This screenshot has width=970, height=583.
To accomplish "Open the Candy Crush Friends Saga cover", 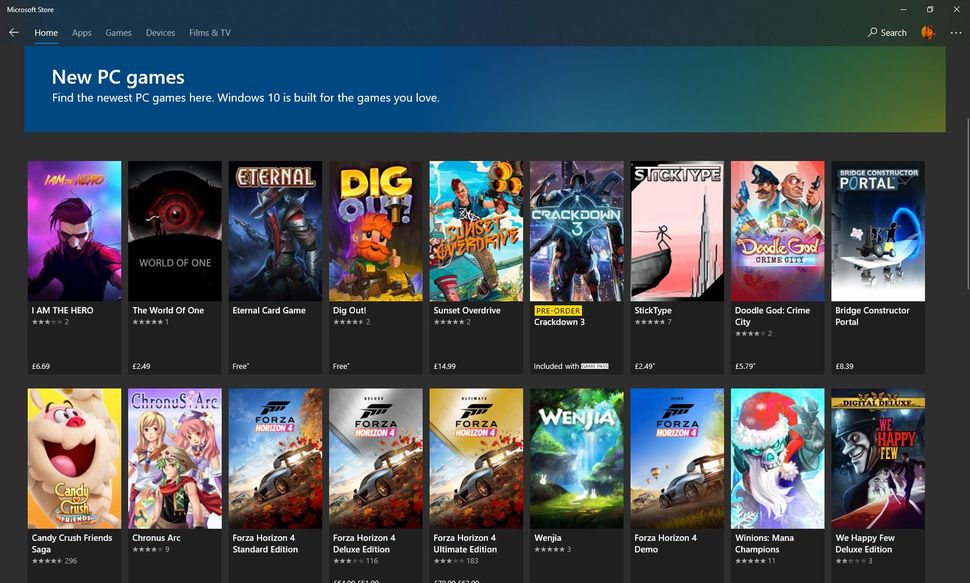I will pyautogui.click(x=74, y=459).
